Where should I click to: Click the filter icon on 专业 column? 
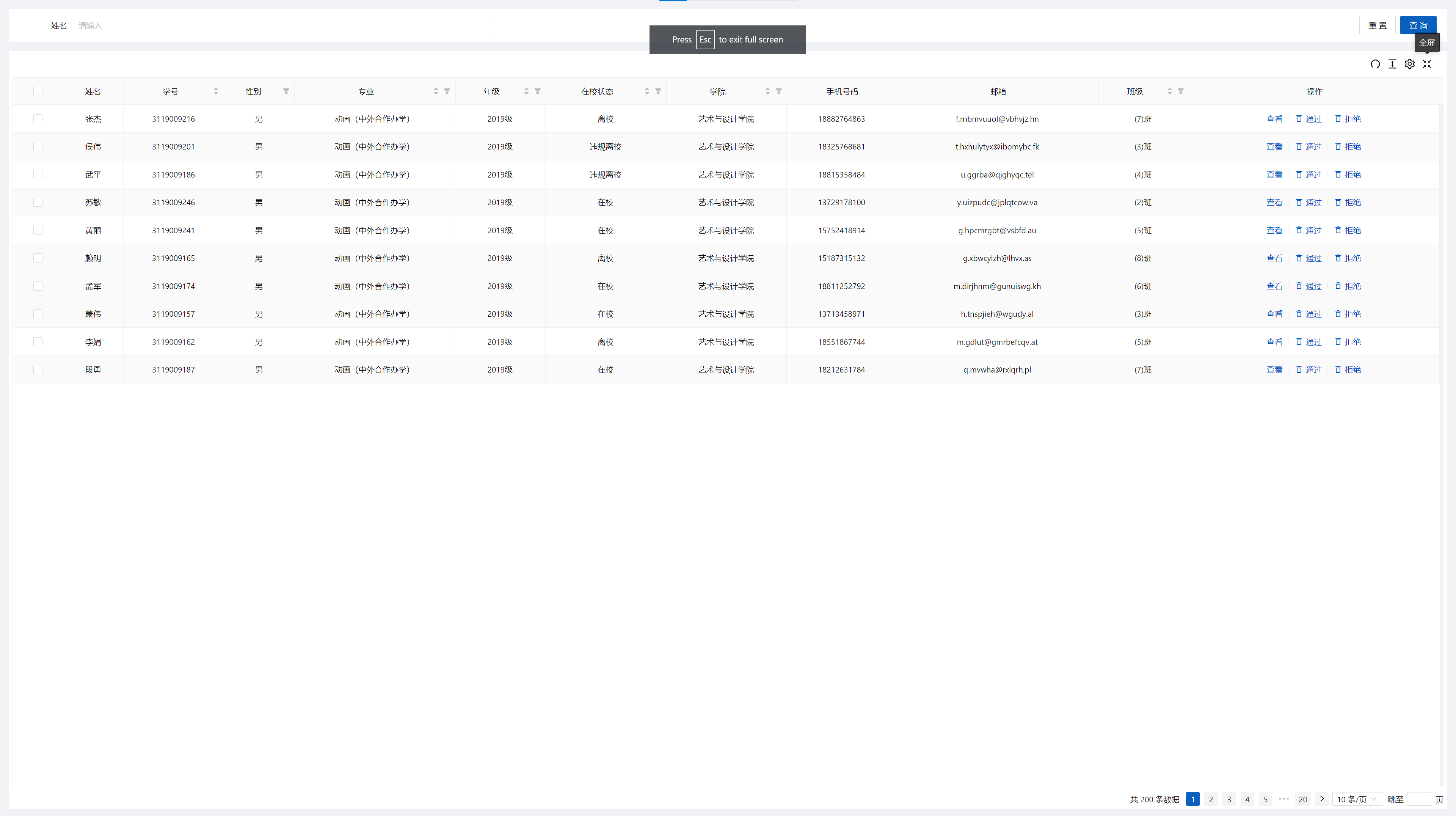tap(447, 91)
